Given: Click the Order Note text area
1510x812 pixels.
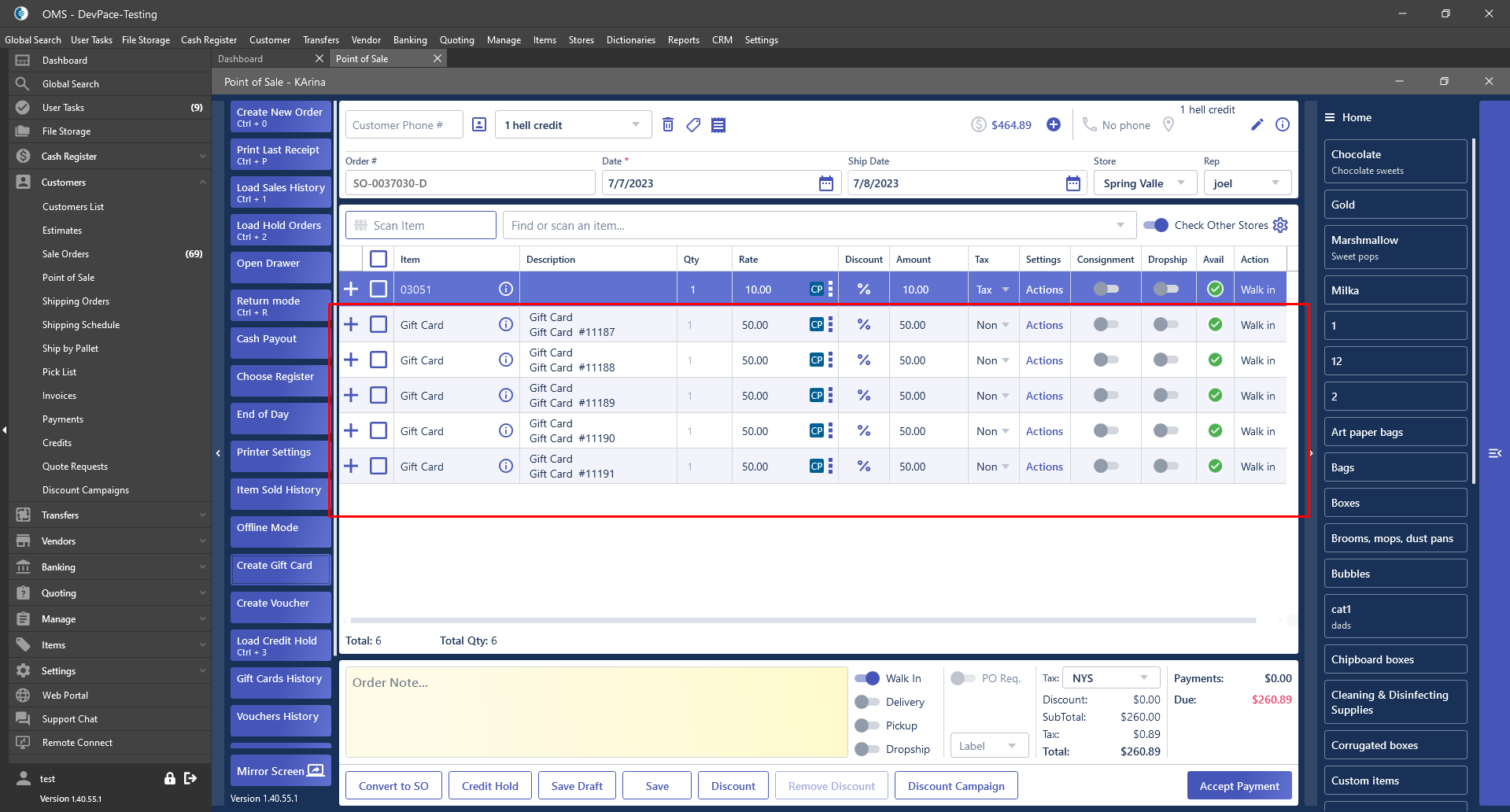Looking at the screenshot, I should 596,712.
